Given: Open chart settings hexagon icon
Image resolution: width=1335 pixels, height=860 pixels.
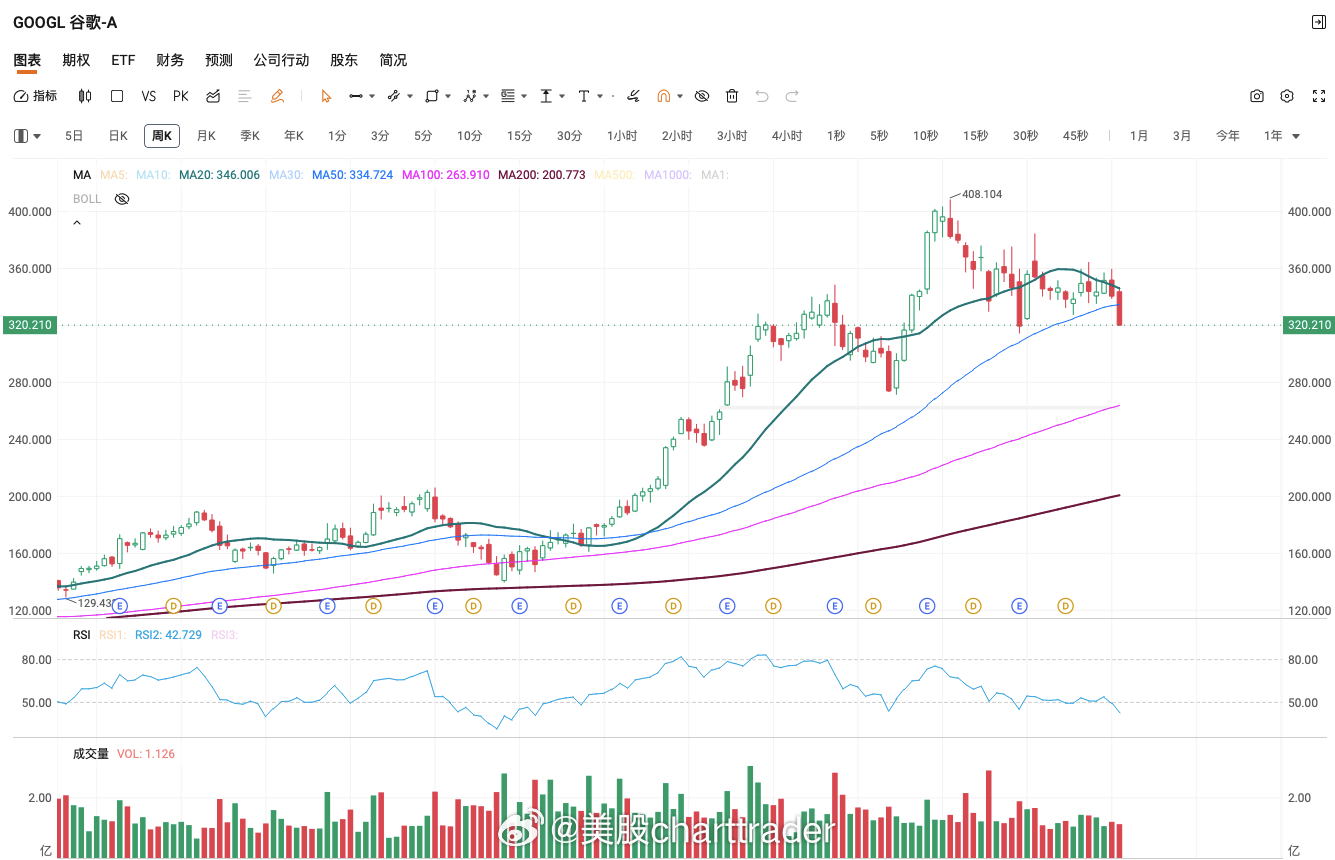Looking at the screenshot, I should pyautogui.click(x=1287, y=96).
